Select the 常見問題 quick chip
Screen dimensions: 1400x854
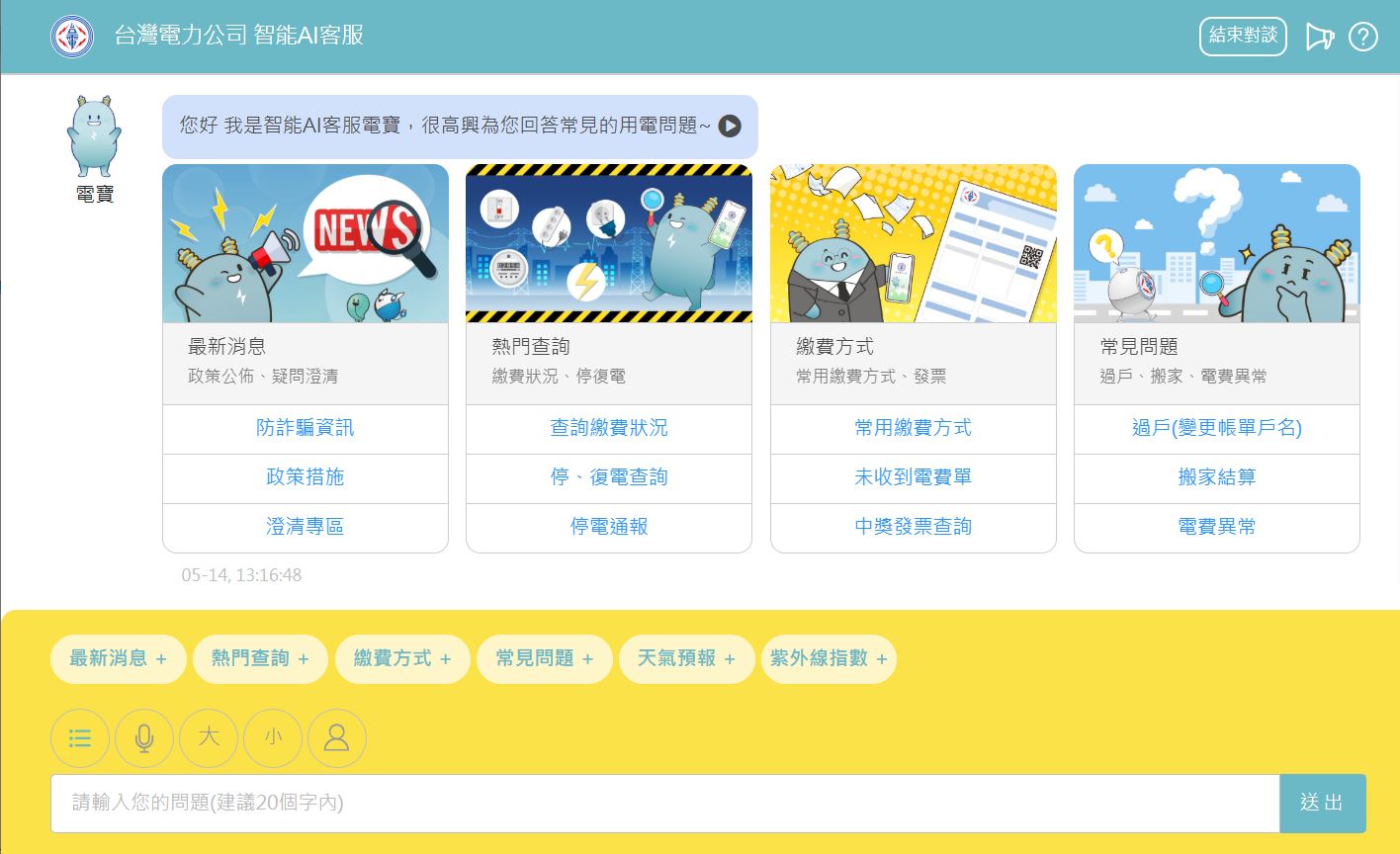point(545,659)
